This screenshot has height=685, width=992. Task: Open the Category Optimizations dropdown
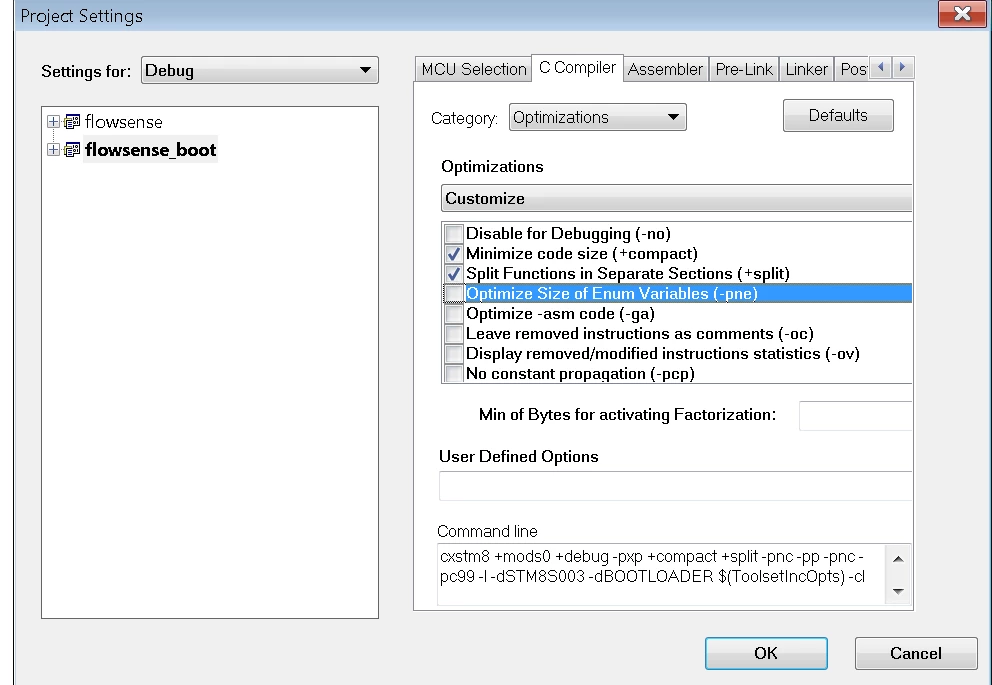click(597, 117)
